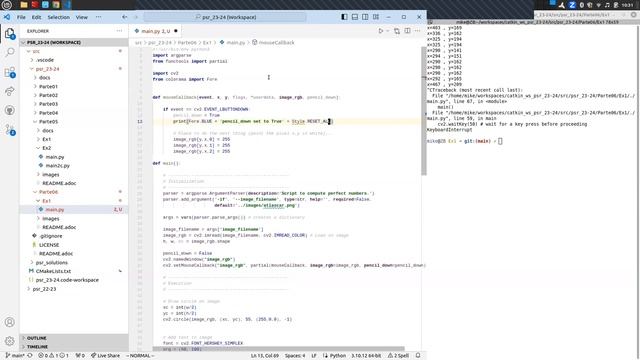
Task: Click the workspace search command center
Action: (x=225, y=17)
